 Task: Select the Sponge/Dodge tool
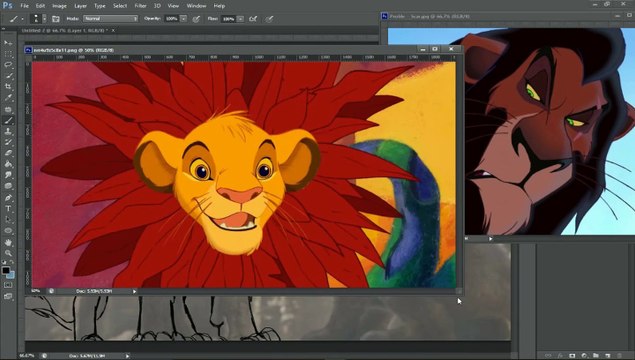click(x=8, y=186)
